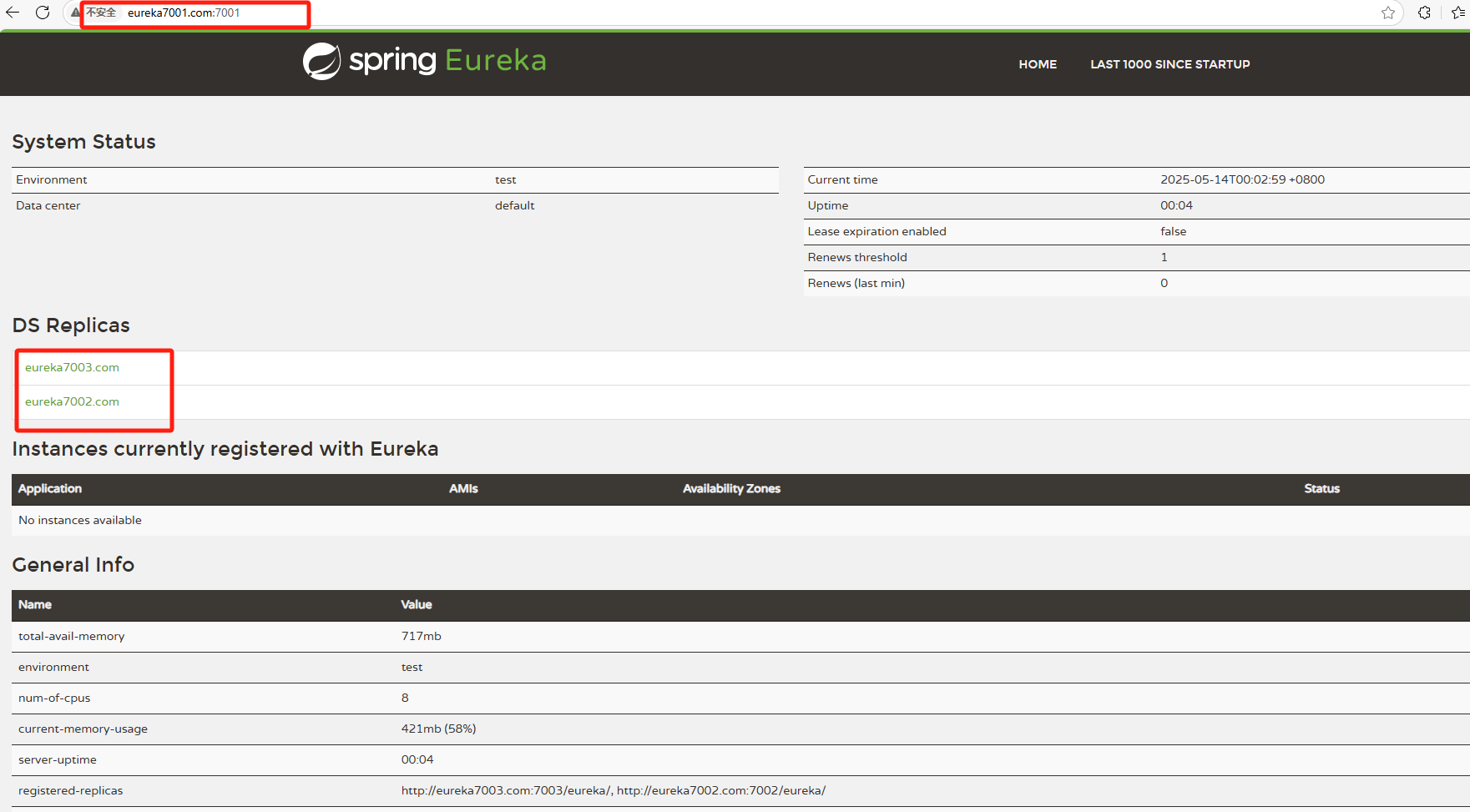Click the DS Replicas heading

[71, 325]
